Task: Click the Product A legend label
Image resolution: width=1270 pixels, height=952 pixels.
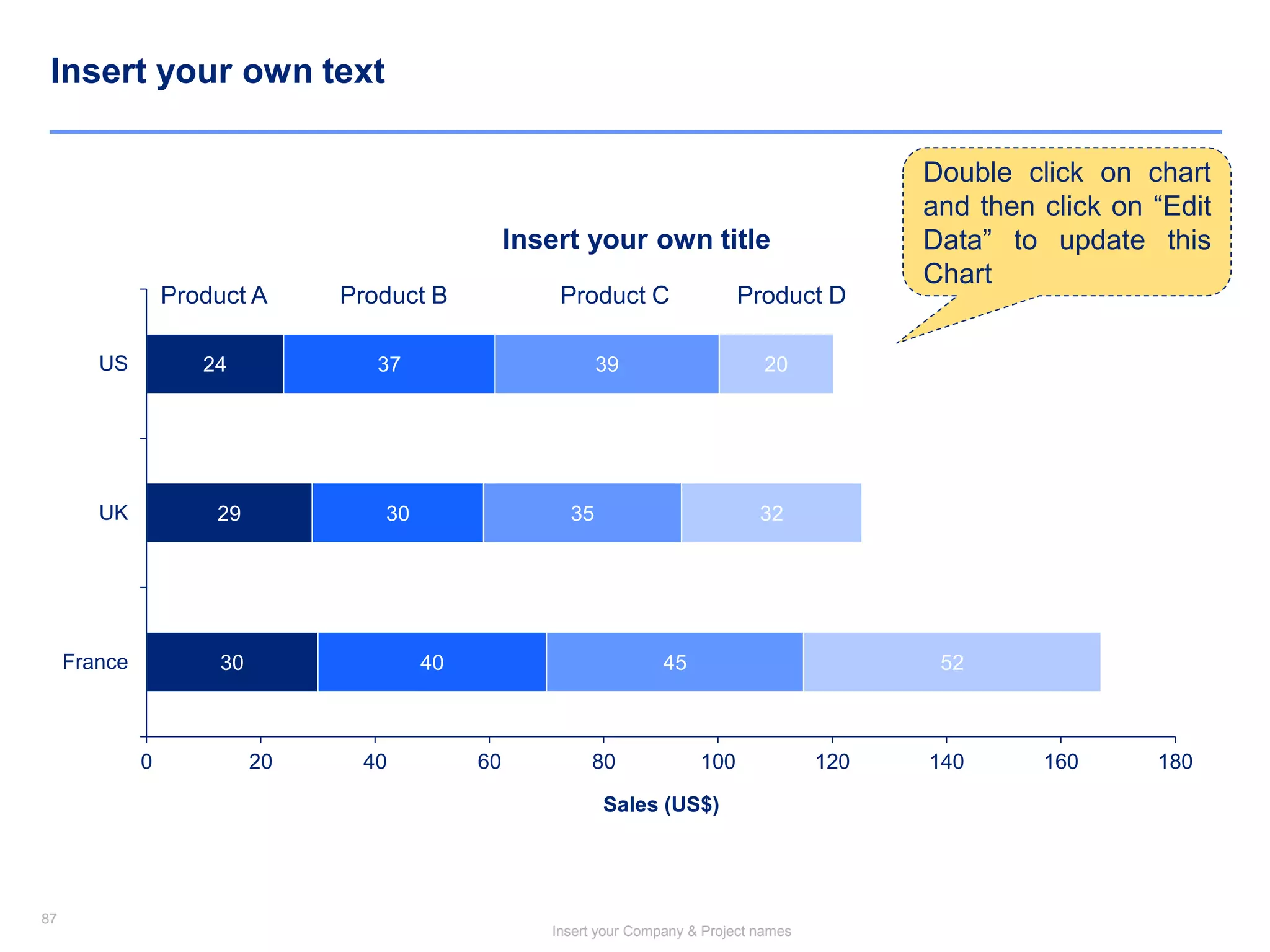Action: click(x=214, y=296)
